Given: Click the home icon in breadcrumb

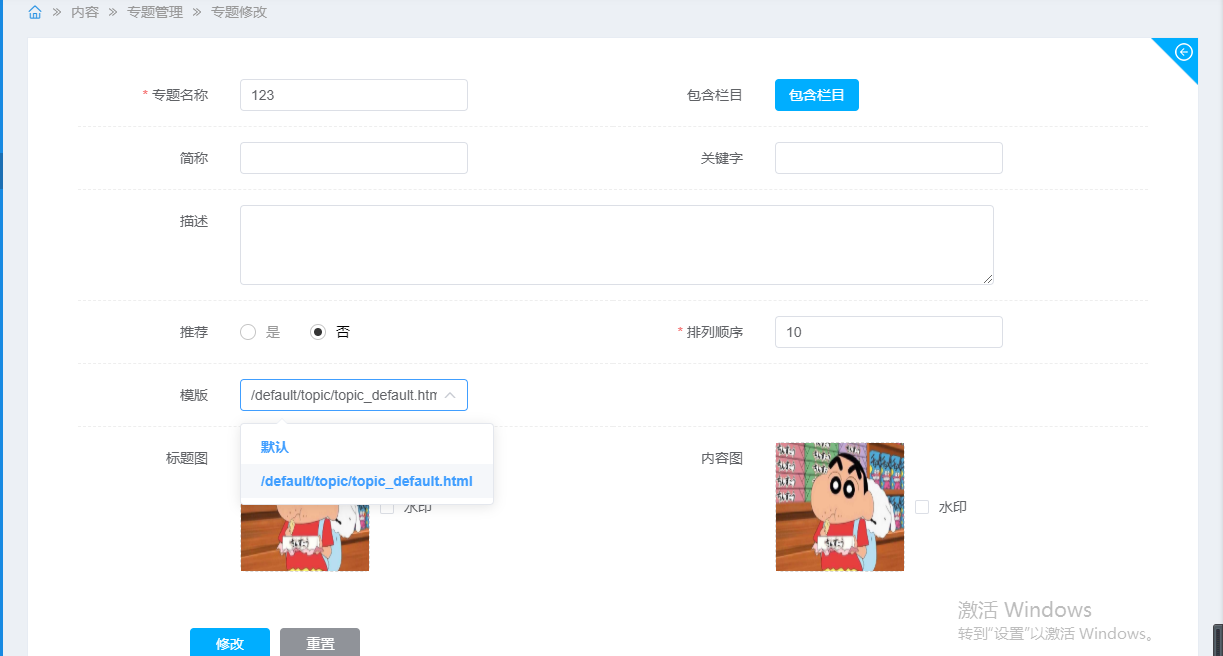Looking at the screenshot, I should point(35,13).
